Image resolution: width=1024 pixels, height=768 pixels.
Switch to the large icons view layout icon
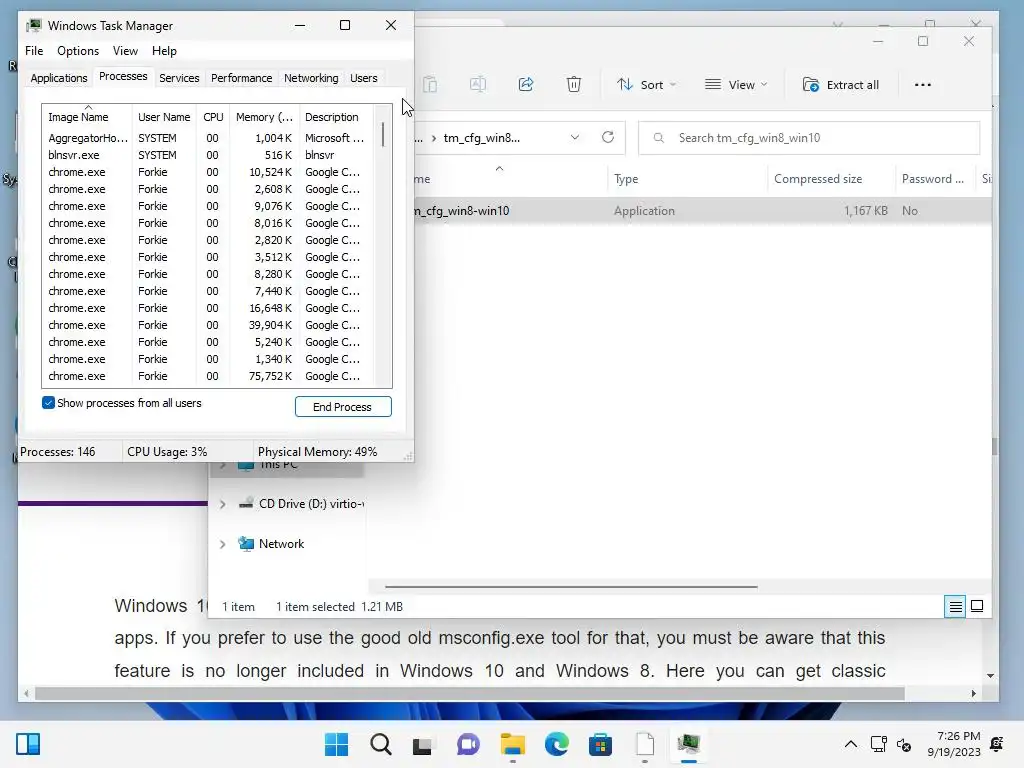point(977,607)
